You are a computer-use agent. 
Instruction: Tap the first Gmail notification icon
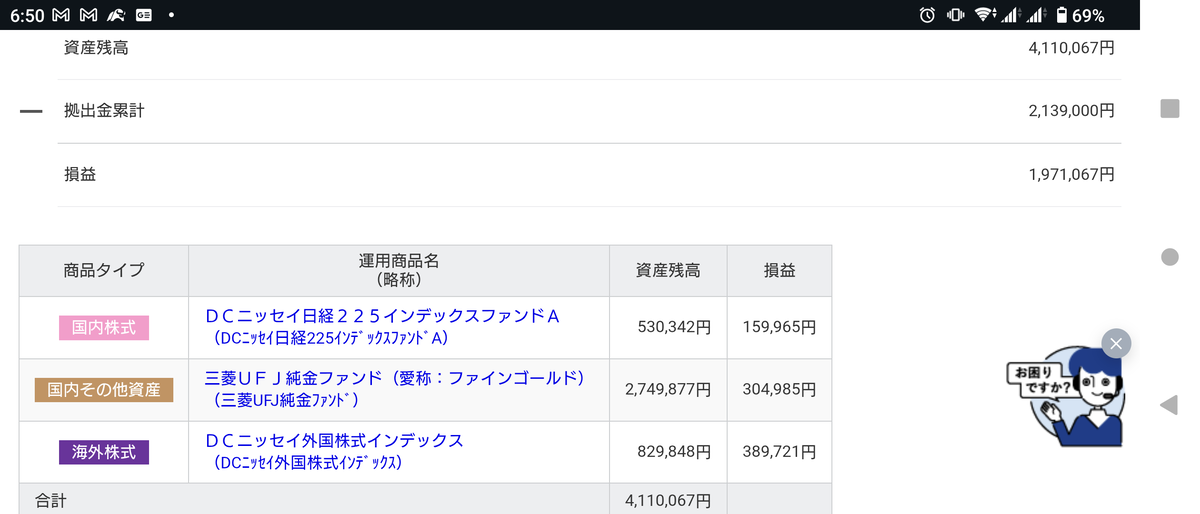61,15
